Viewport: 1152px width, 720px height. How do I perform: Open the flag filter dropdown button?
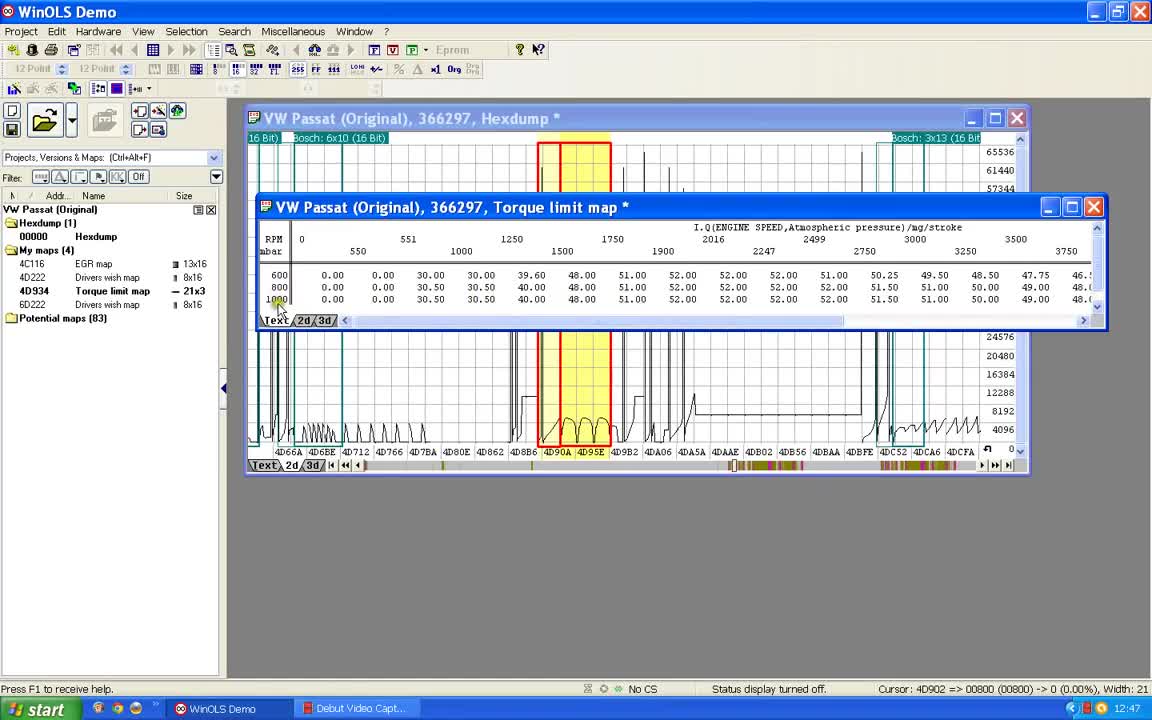98,176
